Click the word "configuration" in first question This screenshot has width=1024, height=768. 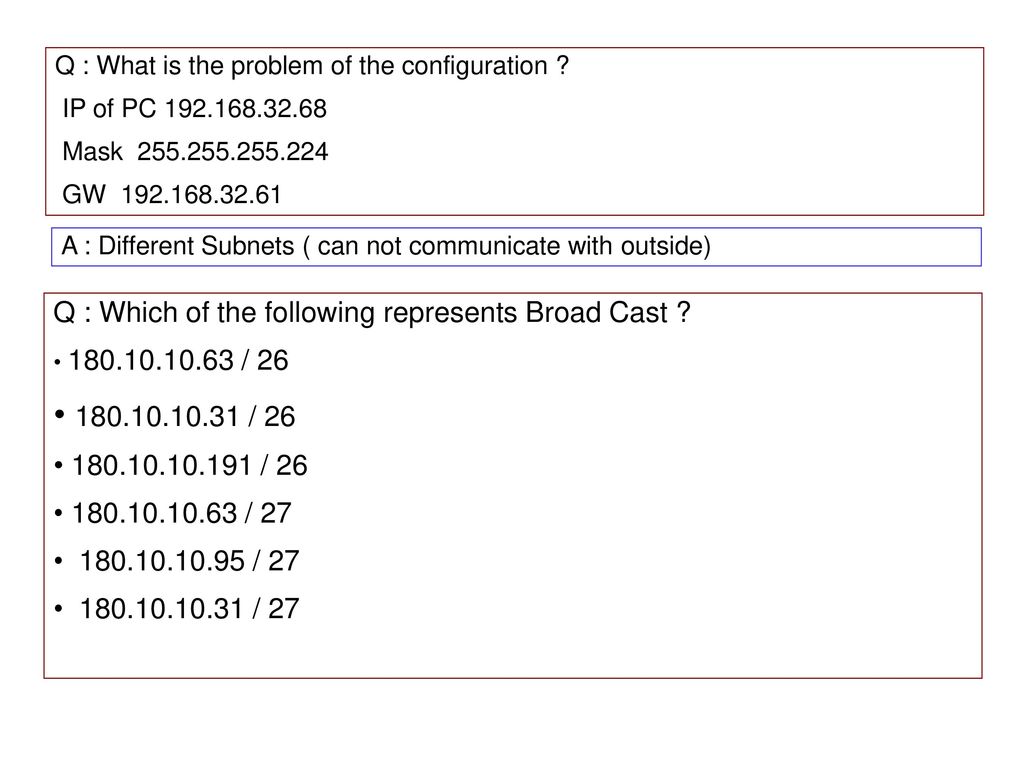tap(475, 66)
